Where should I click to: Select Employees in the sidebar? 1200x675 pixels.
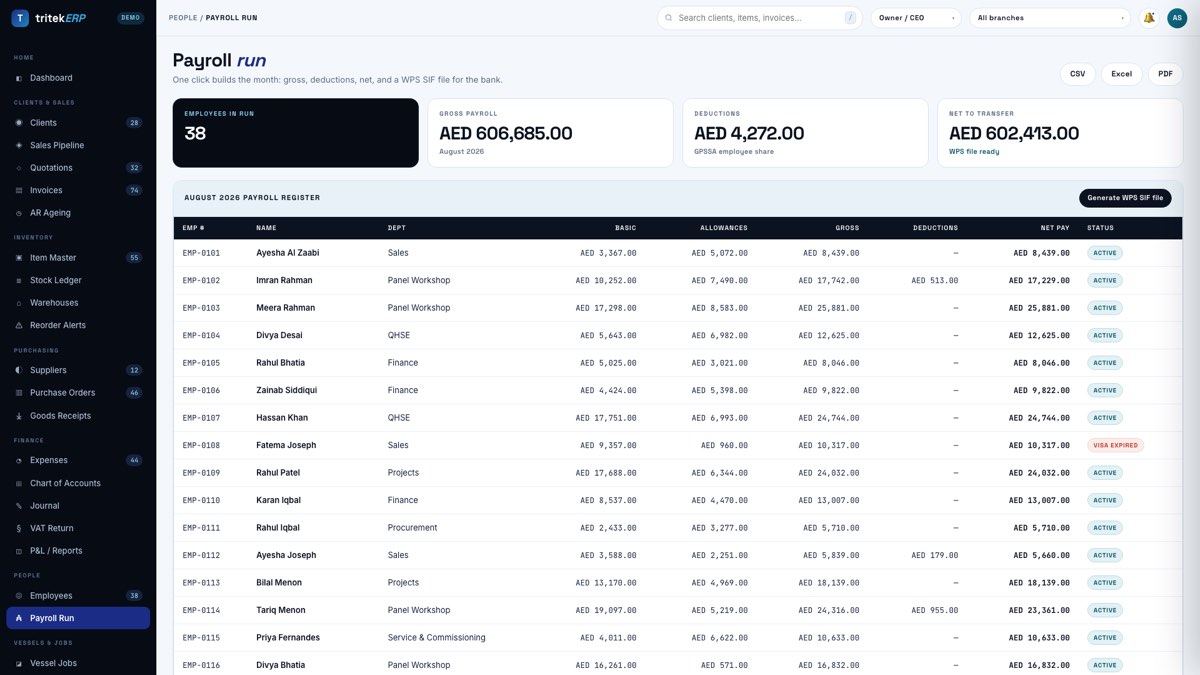(x=78, y=596)
